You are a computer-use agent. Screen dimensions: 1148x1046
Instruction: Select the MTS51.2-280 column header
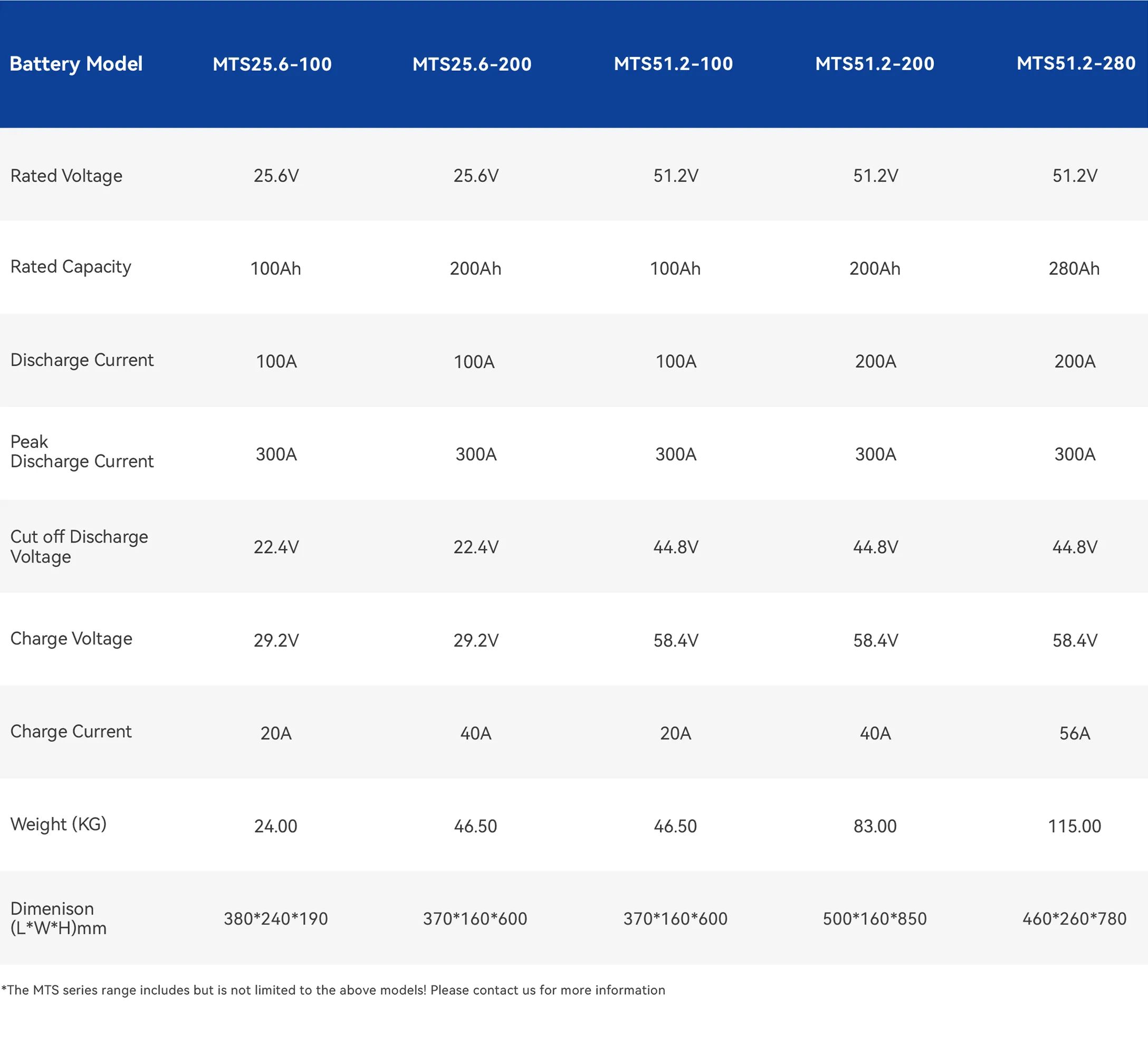[x=1076, y=63]
